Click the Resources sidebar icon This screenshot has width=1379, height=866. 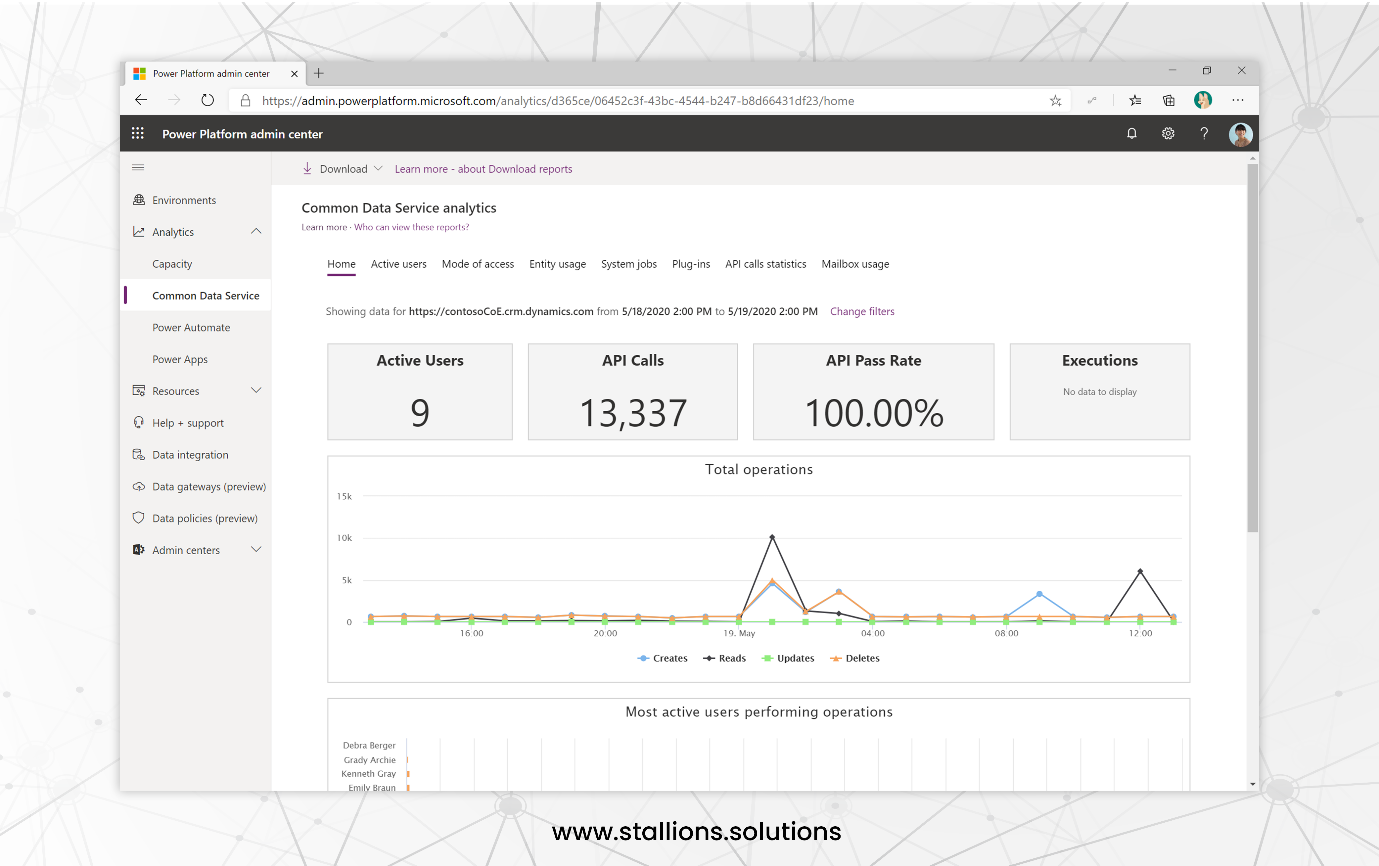click(139, 391)
